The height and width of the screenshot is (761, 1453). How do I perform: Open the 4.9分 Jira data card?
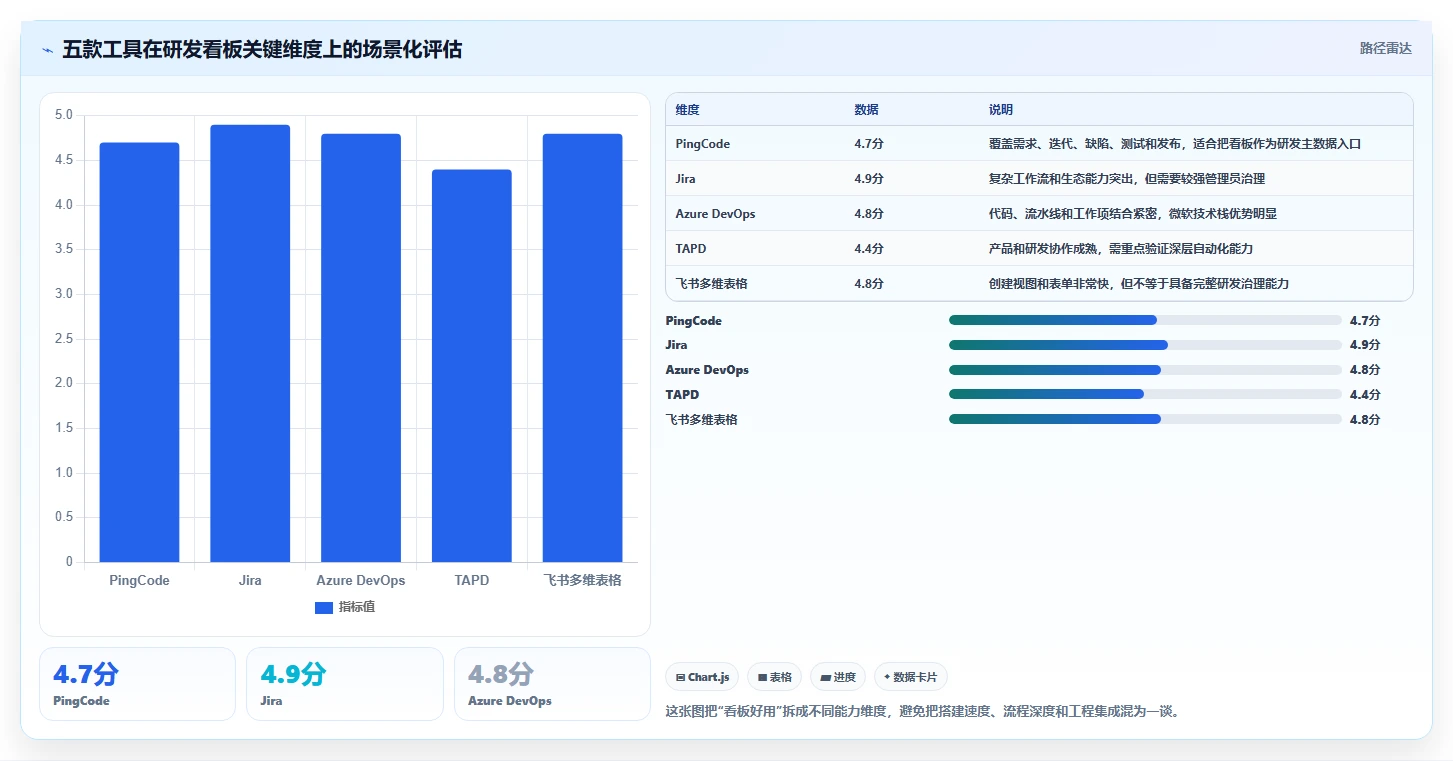[344, 684]
